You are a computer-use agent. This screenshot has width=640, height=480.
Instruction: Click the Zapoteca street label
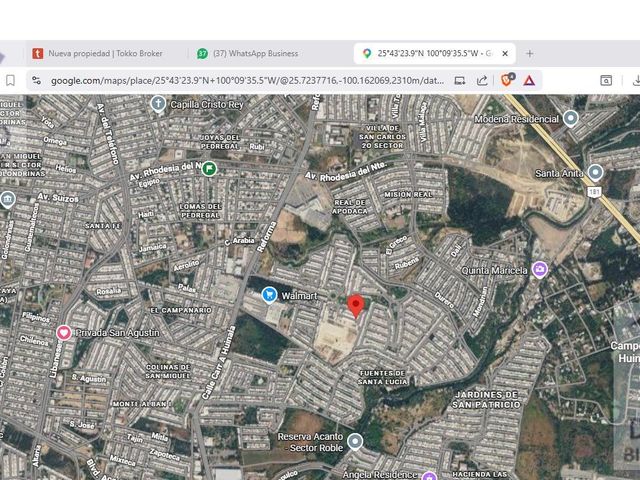pos(164,454)
